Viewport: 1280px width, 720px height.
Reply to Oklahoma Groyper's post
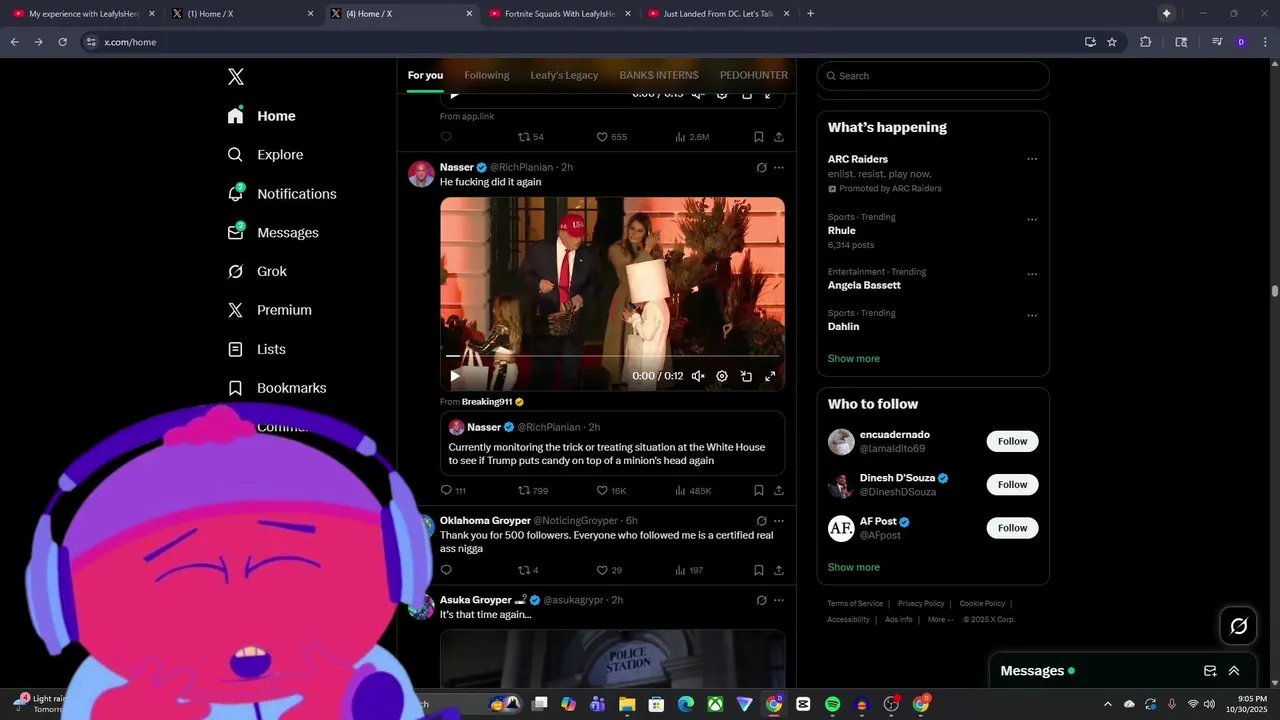pyautogui.click(x=446, y=571)
